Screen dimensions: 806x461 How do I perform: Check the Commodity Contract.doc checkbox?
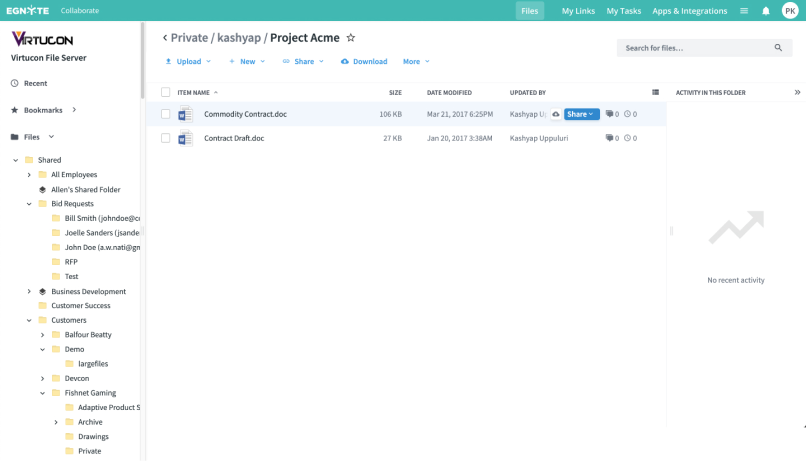(166, 114)
